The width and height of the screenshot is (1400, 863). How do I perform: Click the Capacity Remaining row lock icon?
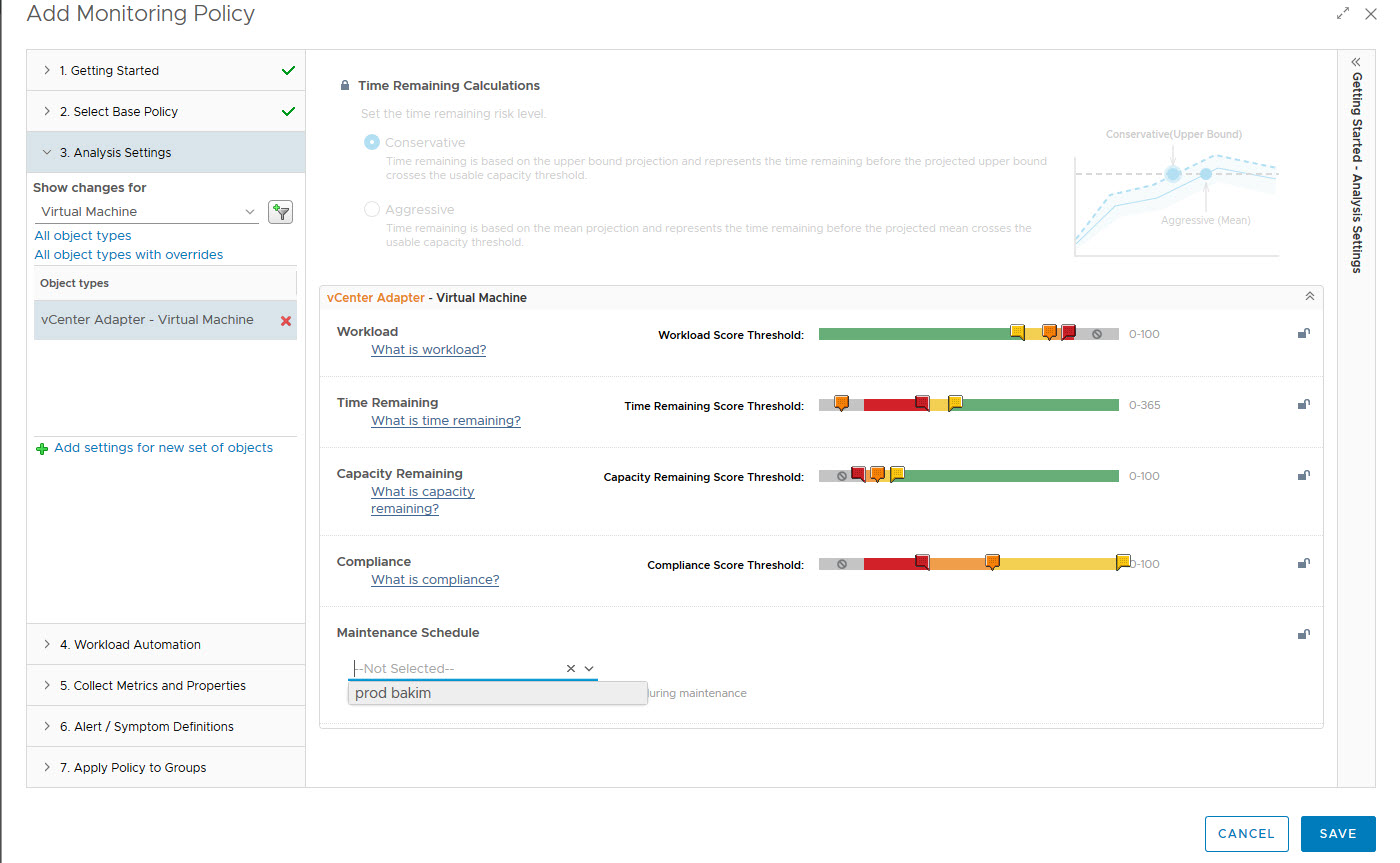[1303, 476]
